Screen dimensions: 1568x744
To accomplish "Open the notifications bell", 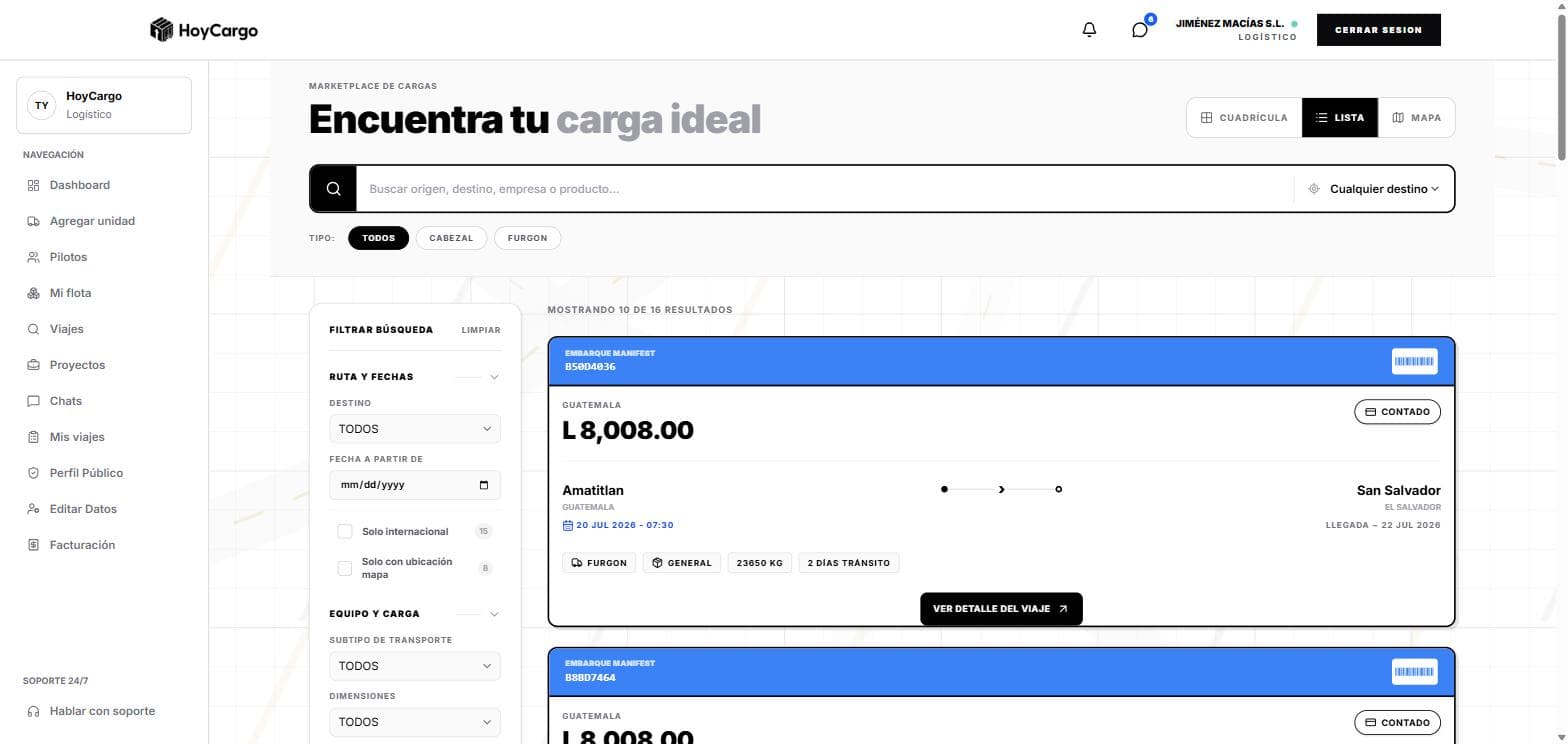I will tap(1089, 30).
